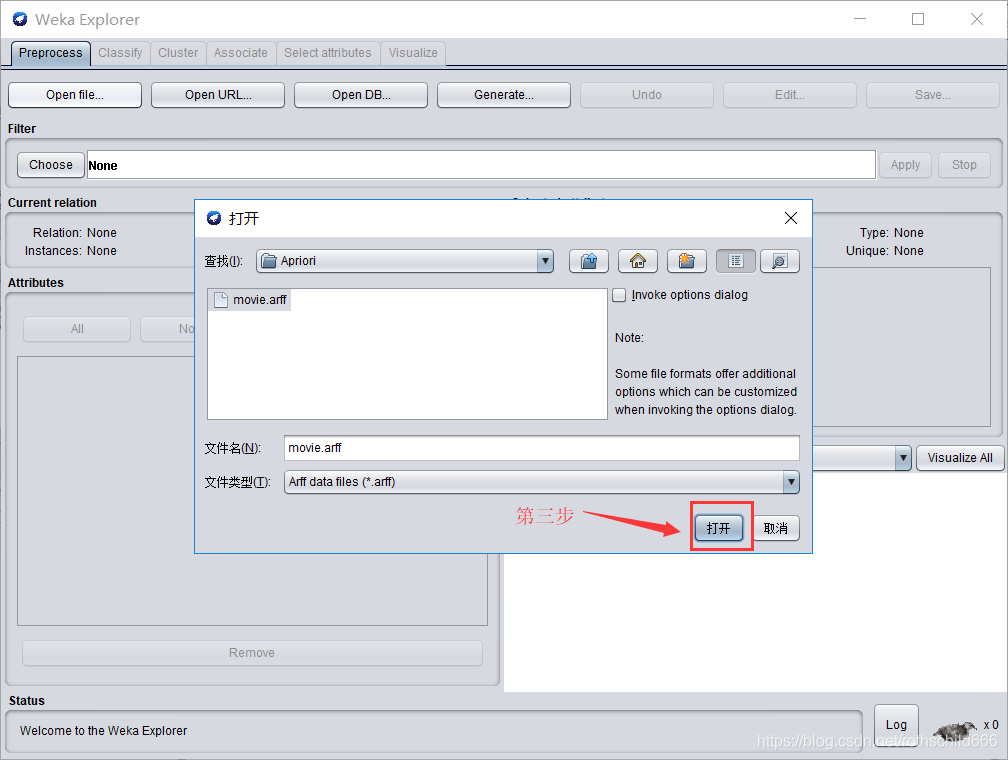
Task: Confirm with the 打开 button
Action: [x=719, y=528]
